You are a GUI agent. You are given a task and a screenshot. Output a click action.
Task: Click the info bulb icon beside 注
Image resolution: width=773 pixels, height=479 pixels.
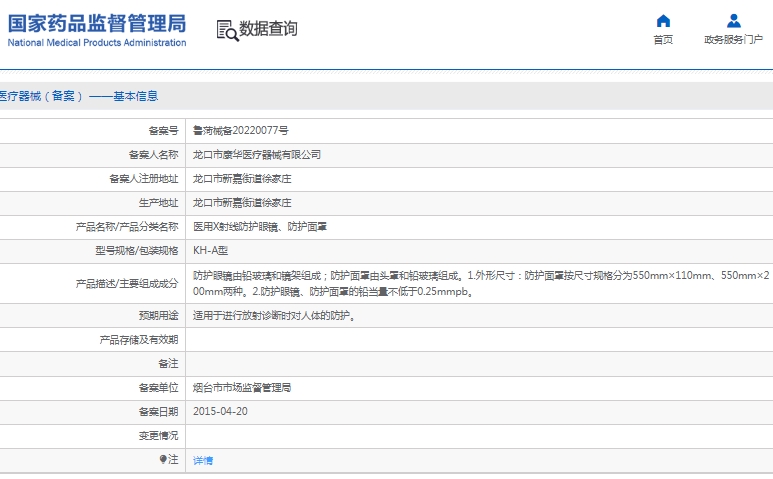tap(163, 459)
